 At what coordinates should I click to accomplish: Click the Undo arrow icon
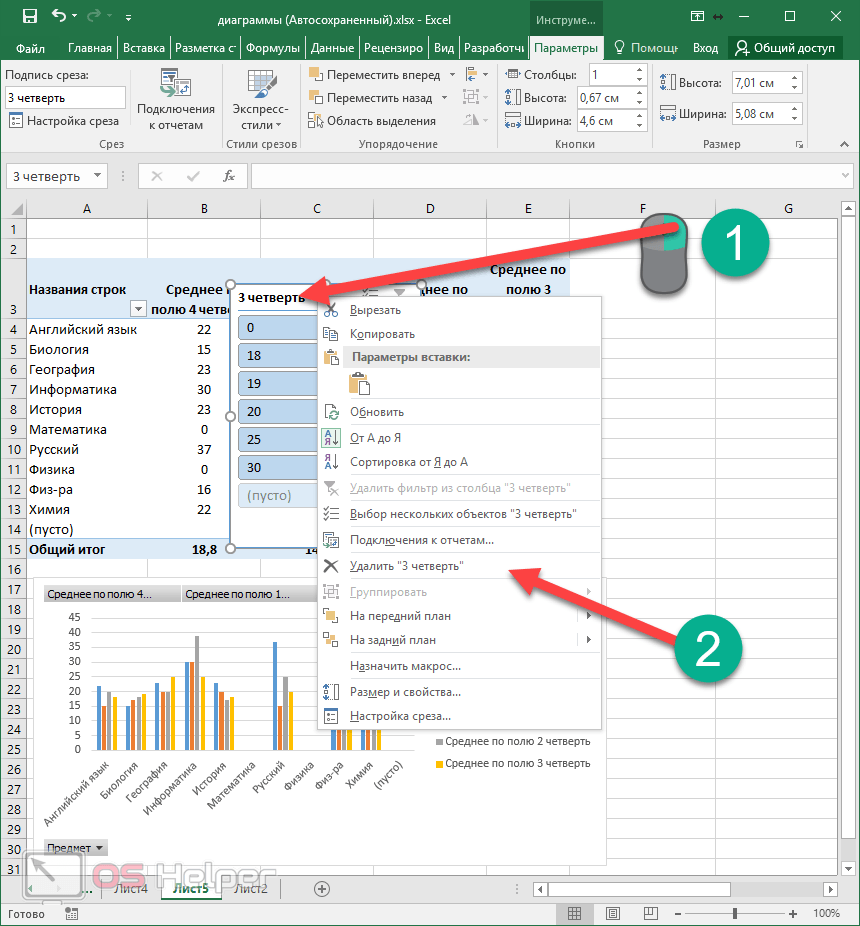click(x=59, y=17)
